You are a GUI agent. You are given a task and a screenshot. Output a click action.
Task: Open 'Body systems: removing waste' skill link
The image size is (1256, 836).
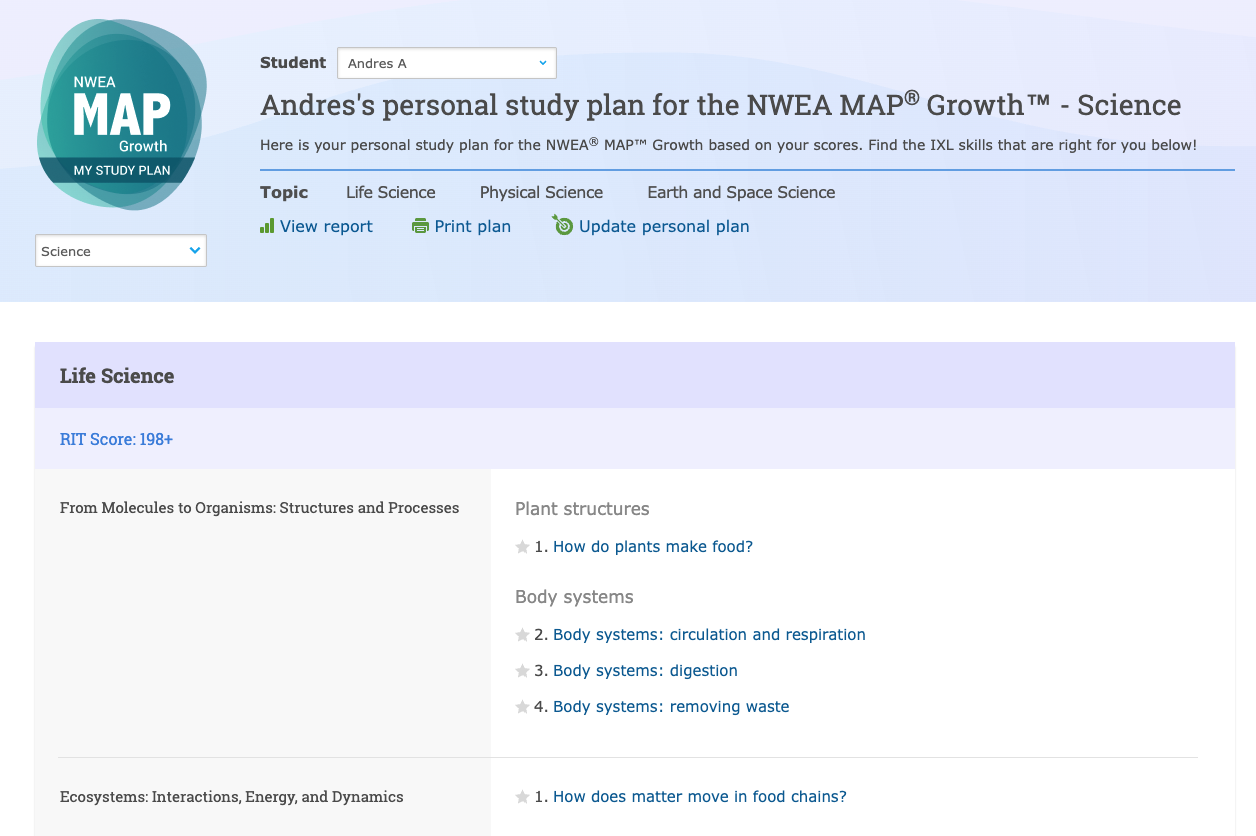671,707
